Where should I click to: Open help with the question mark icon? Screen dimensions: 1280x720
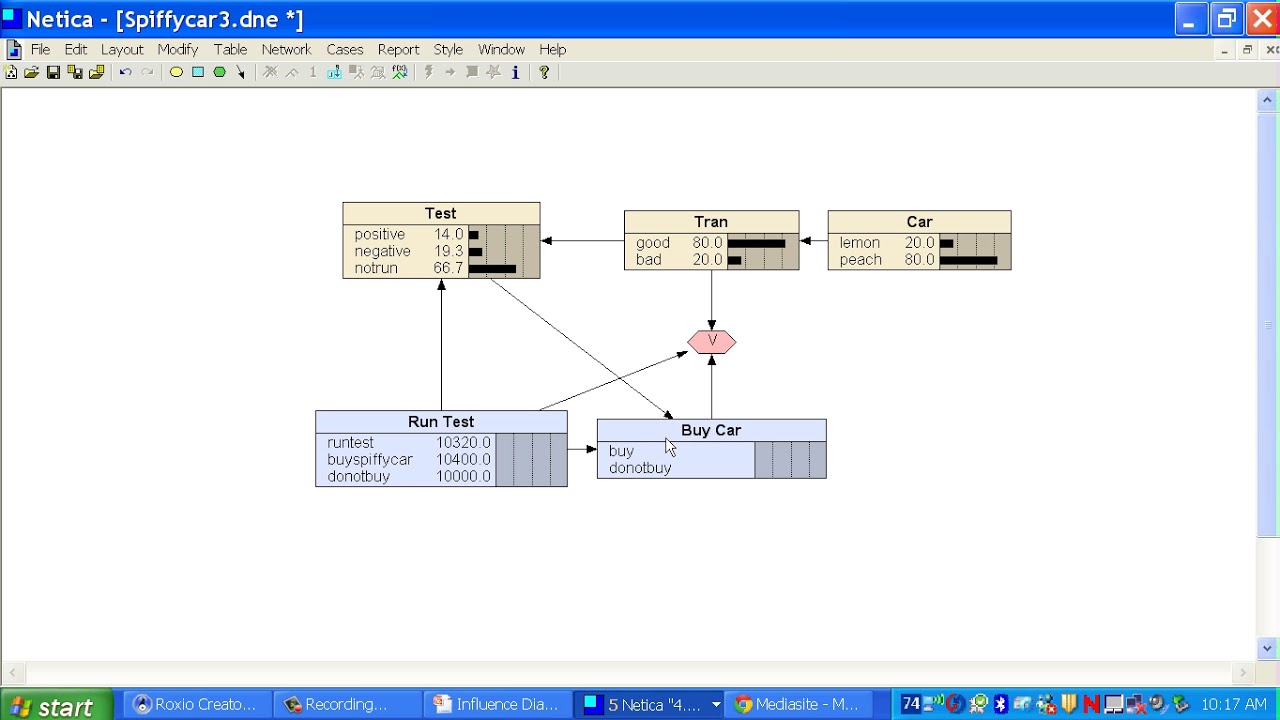coord(544,72)
